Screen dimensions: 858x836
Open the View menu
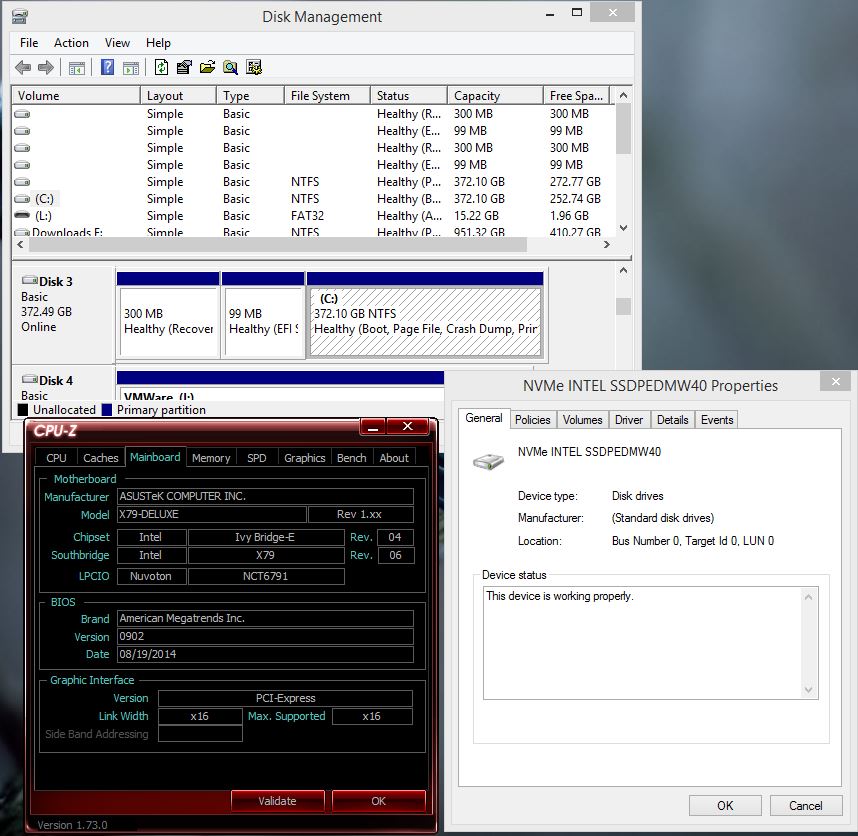tap(117, 43)
